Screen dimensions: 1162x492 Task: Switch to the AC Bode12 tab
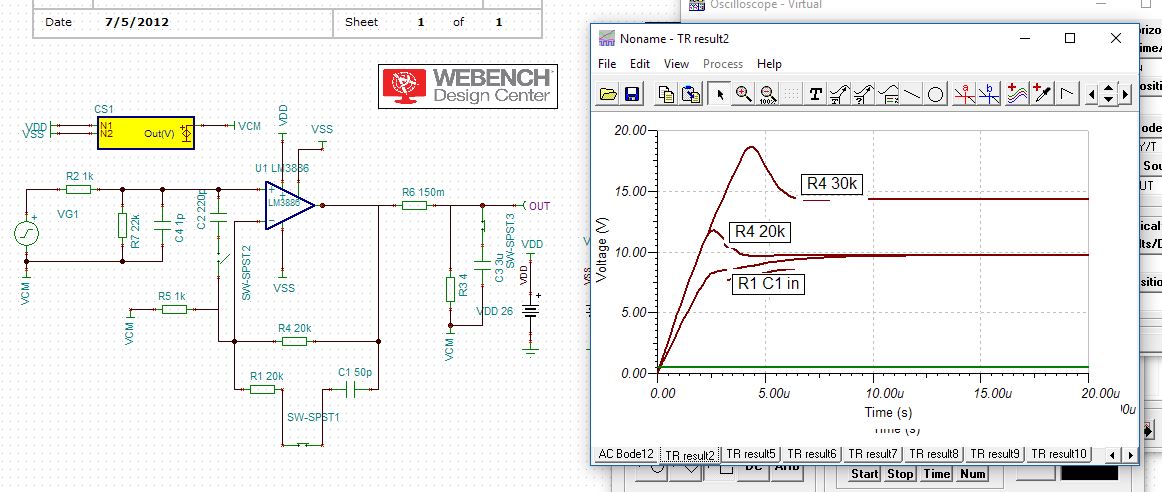pyautogui.click(x=626, y=453)
